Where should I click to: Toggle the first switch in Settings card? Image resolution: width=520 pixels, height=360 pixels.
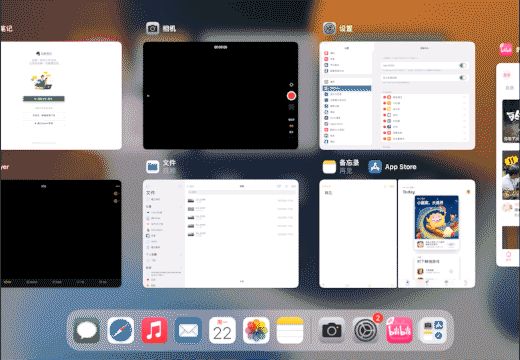pyautogui.click(x=463, y=65)
